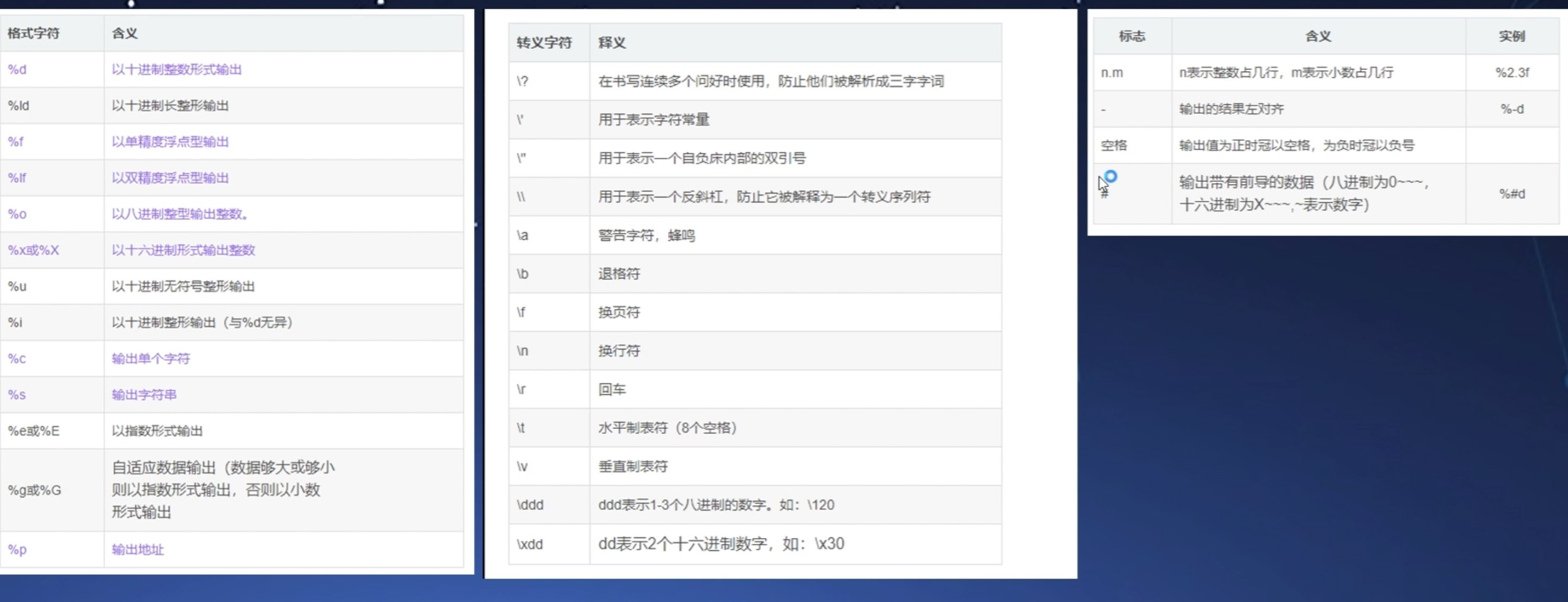Select the '水平制表符（8个空格）' text
Image resolution: width=1568 pixels, height=602 pixels.
pyautogui.click(x=668, y=428)
